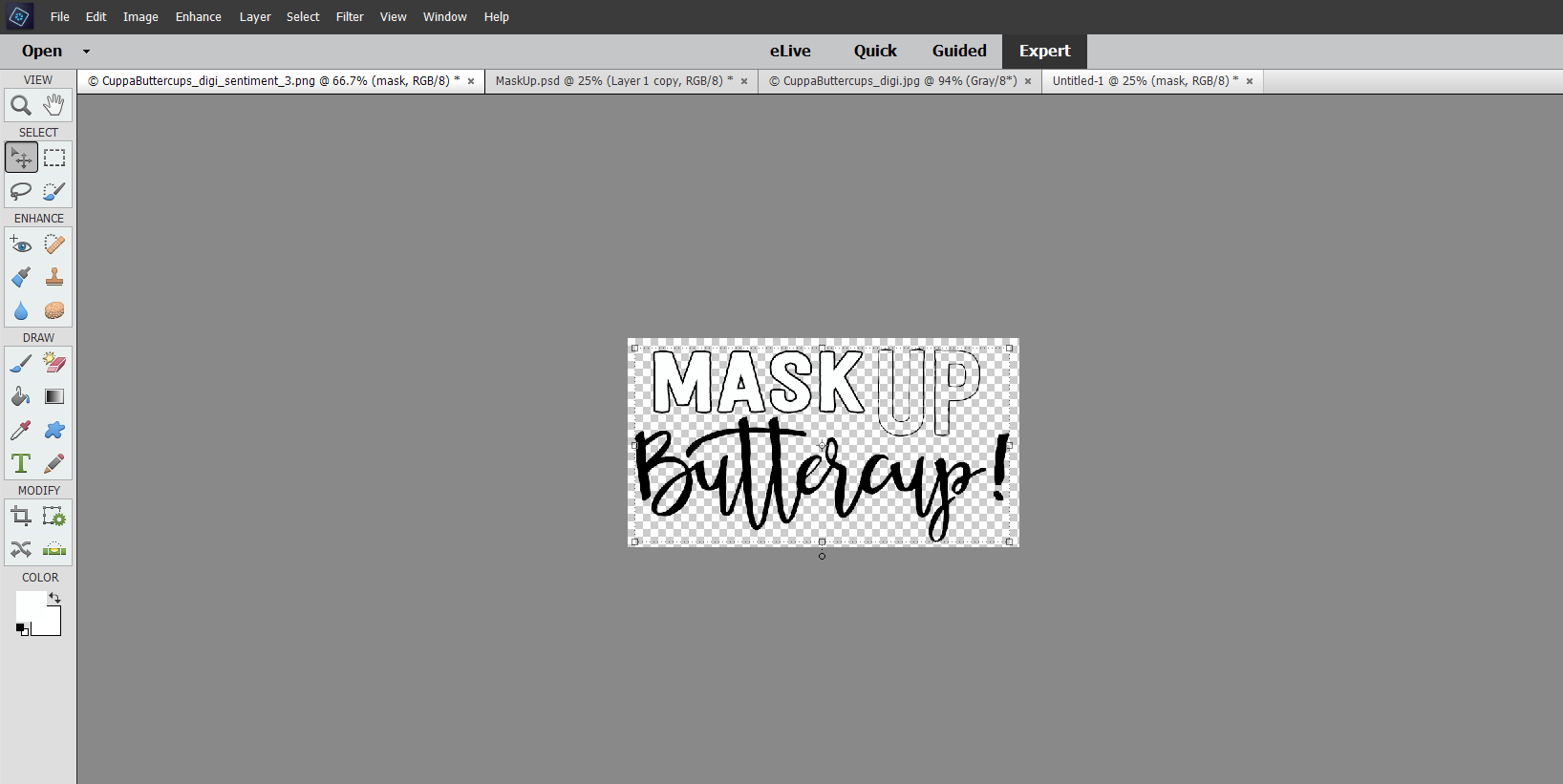Select the Straighten tool
Image resolution: width=1563 pixels, height=784 pixels.
tap(54, 549)
